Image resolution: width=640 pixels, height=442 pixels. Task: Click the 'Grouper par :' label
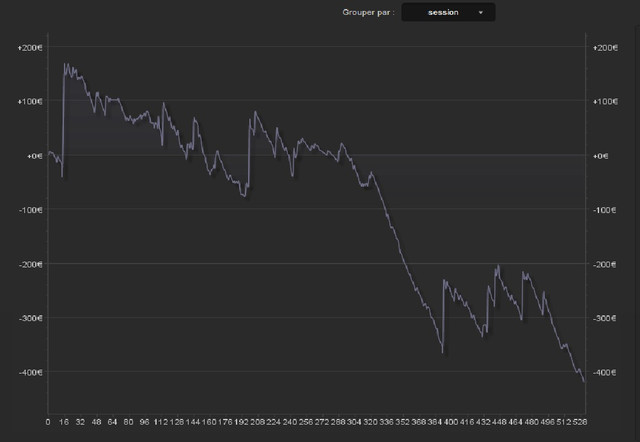point(369,12)
